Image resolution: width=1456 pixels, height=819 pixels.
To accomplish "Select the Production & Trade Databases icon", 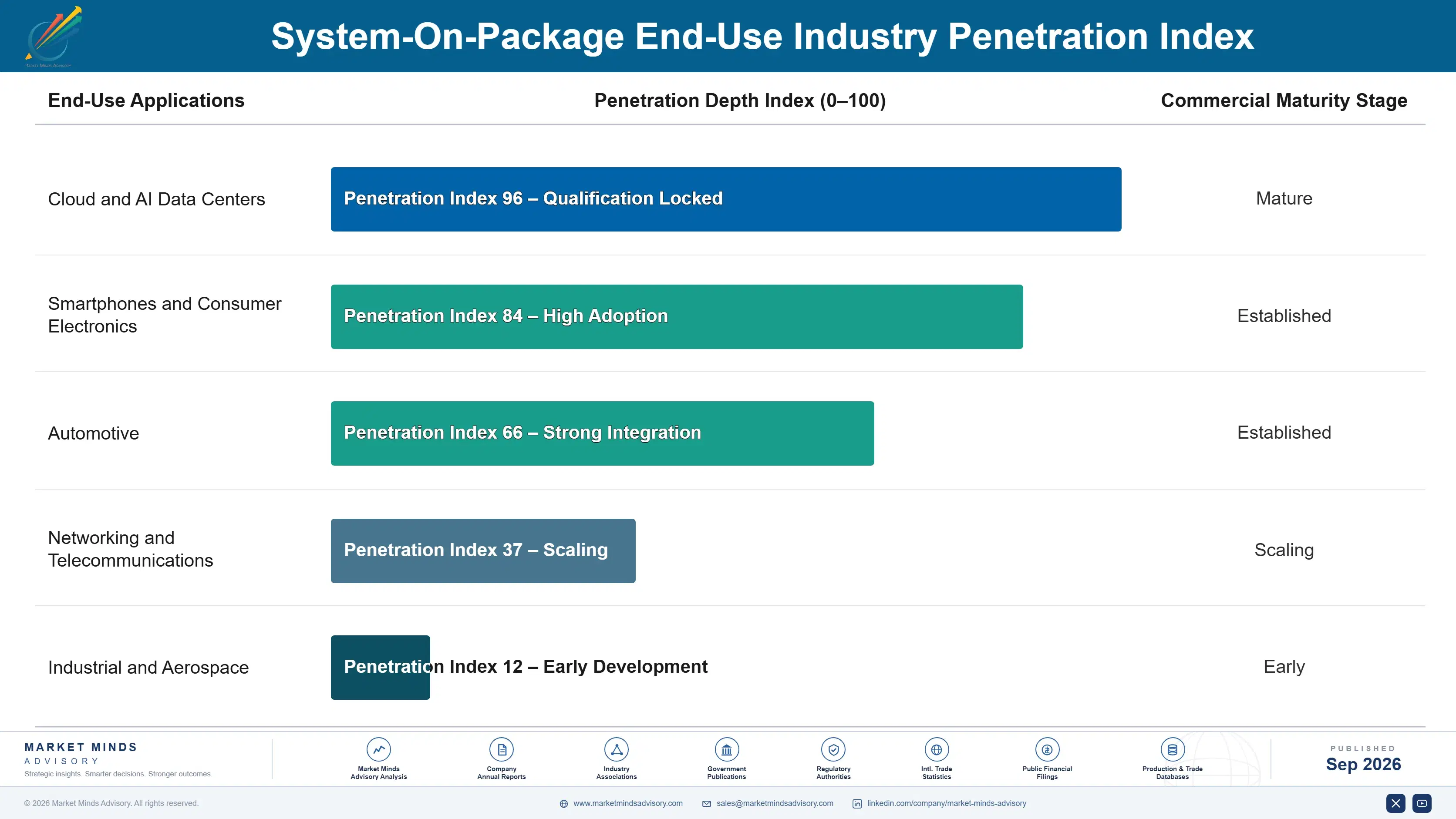I will (1172, 749).
